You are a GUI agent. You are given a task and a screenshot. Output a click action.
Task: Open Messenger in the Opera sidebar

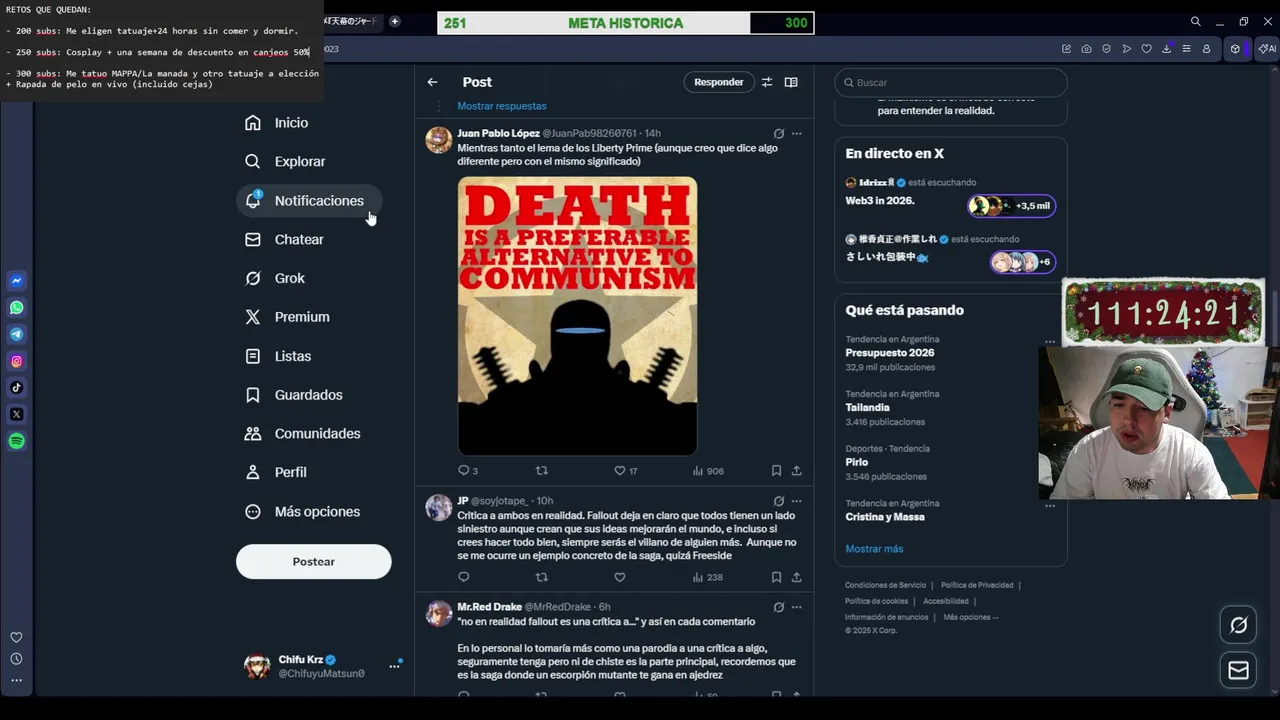[16, 281]
